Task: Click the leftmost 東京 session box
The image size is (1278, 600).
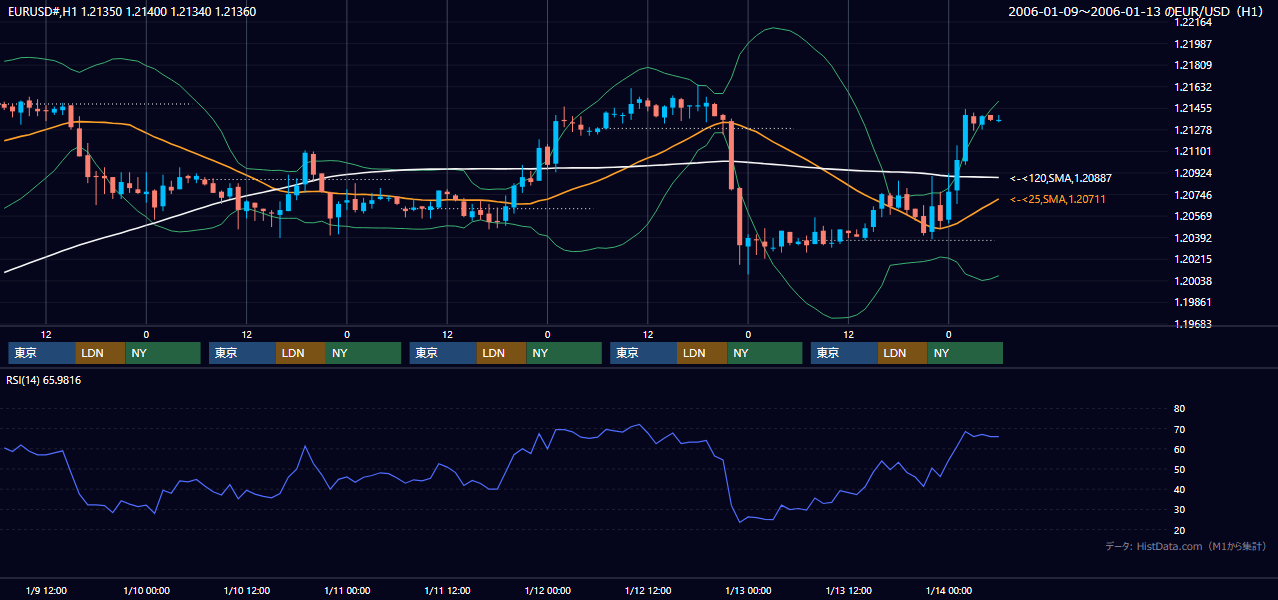Action: tap(42, 353)
